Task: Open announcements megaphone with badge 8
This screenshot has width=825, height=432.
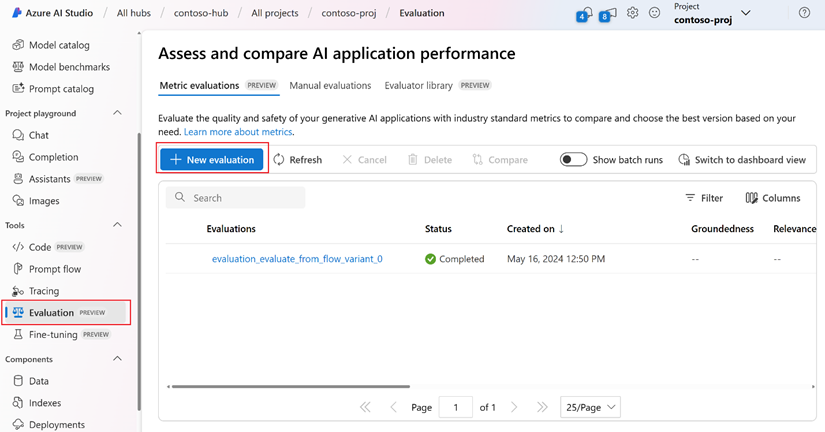Action: tap(608, 15)
